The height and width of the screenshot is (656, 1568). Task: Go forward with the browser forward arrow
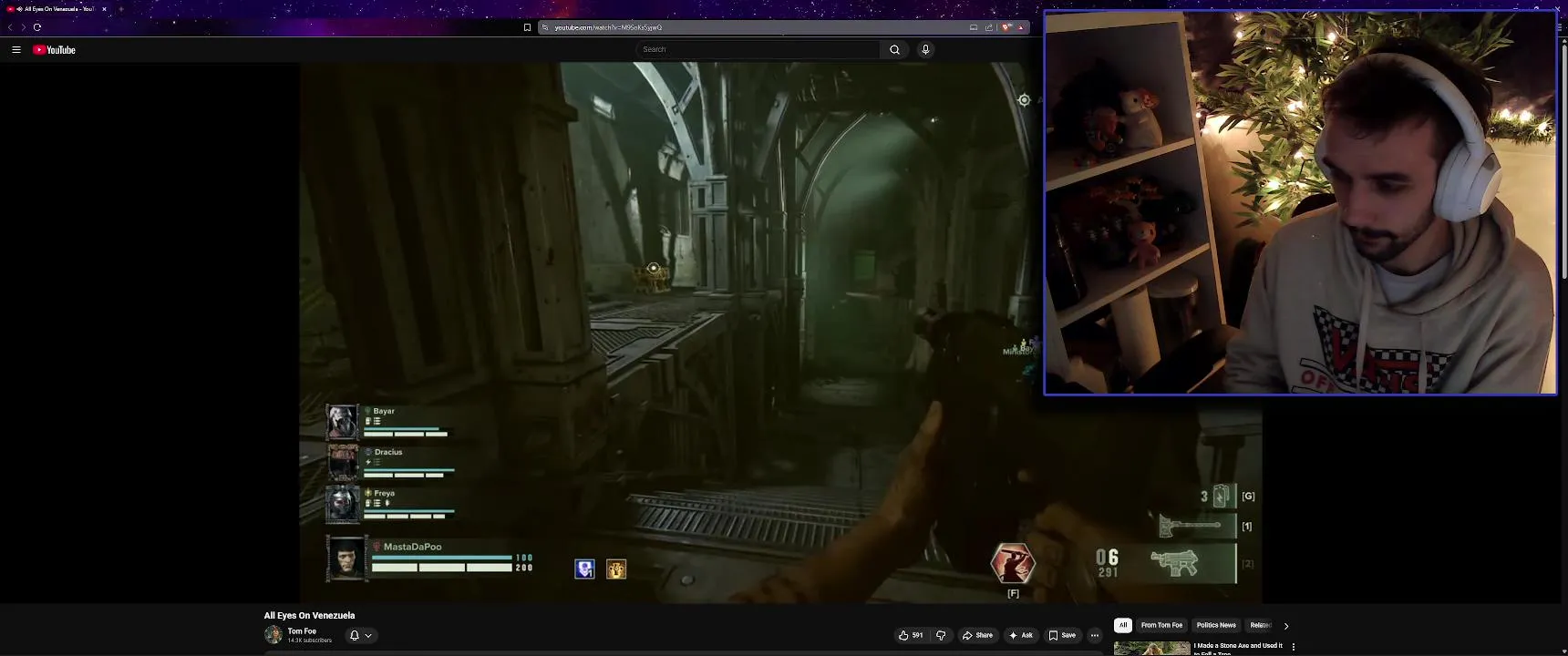[x=23, y=27]
